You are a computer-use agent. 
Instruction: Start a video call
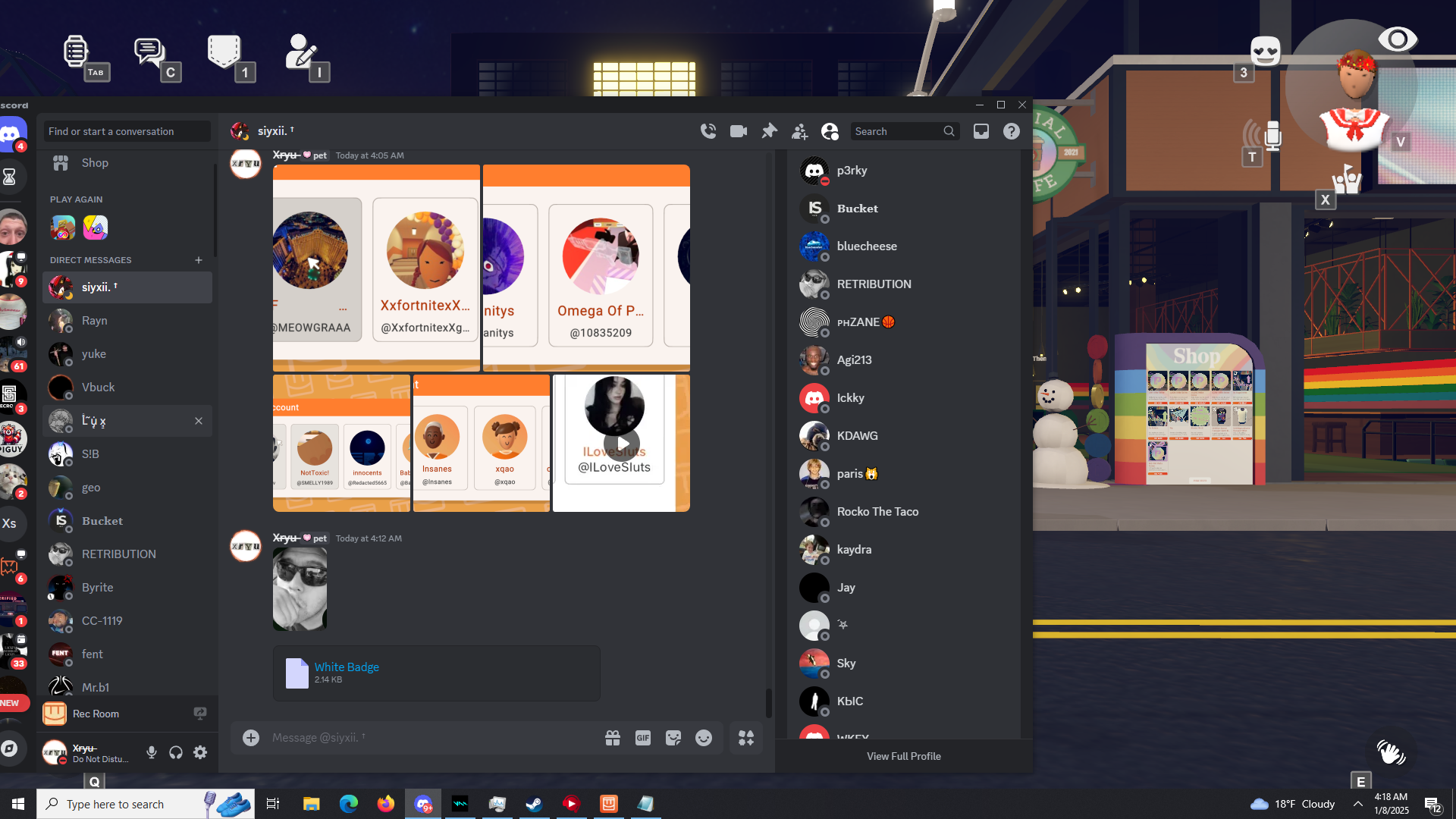[x=739, y=131]
